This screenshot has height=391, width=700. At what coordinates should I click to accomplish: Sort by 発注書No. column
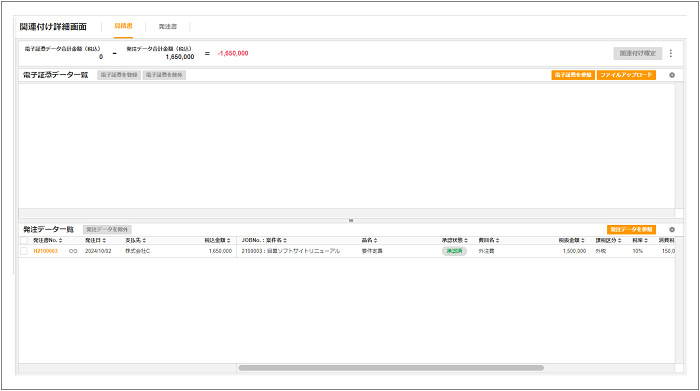[48, 241]
